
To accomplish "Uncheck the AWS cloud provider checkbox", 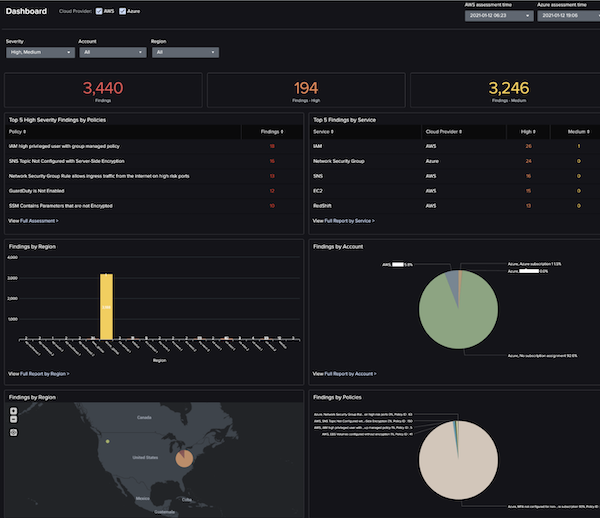I will point(99,11).
